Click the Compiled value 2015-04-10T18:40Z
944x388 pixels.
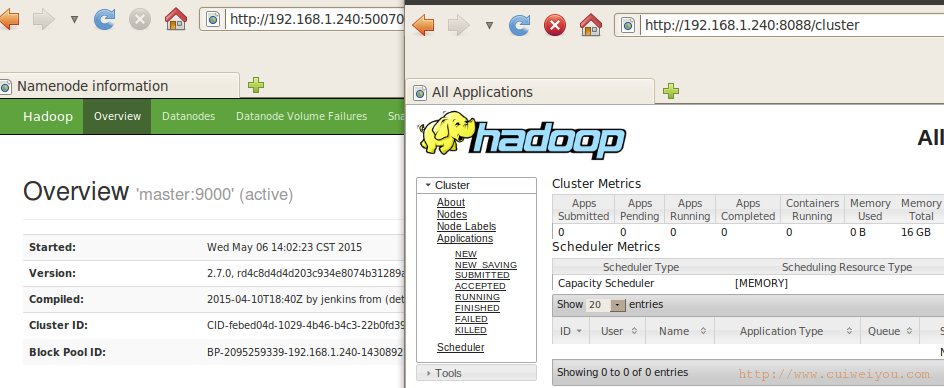pos(305,299)
